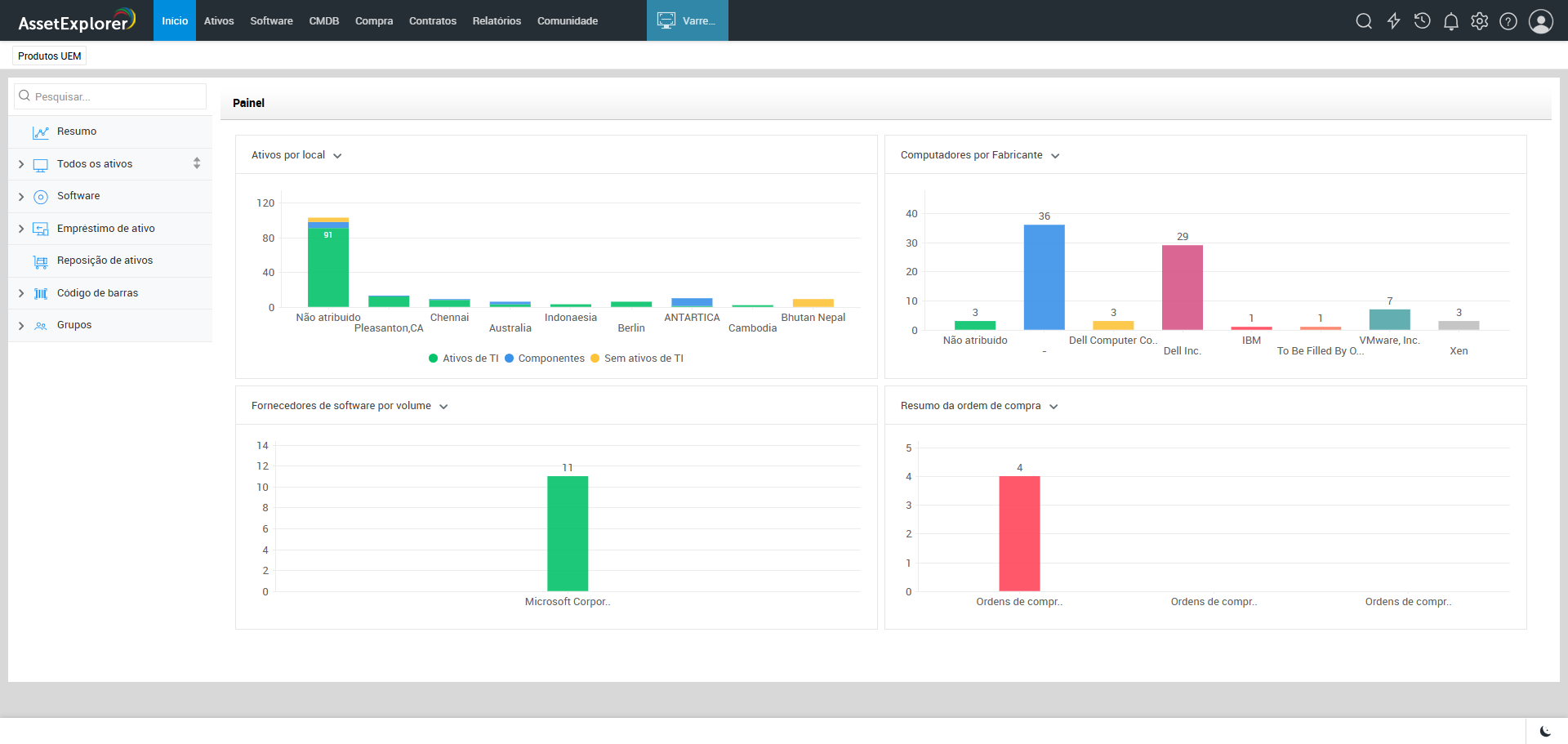Click the yellow Sem ativos de TI swatch
The width and height of the screenshot is (1568, 744).
point(595,359)
